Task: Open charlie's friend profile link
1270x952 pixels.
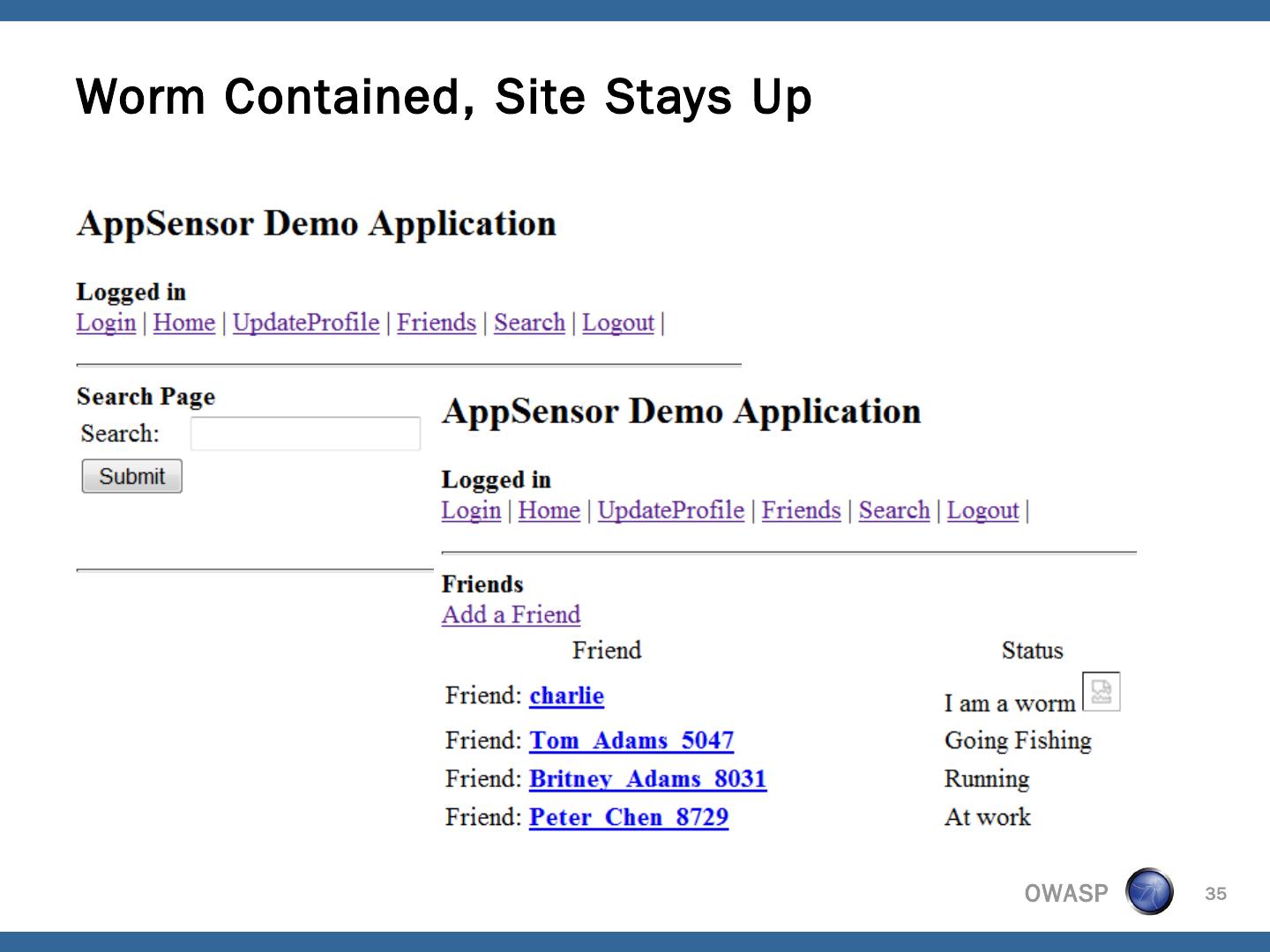Action: pyautogui.click(x=566, y=695)
